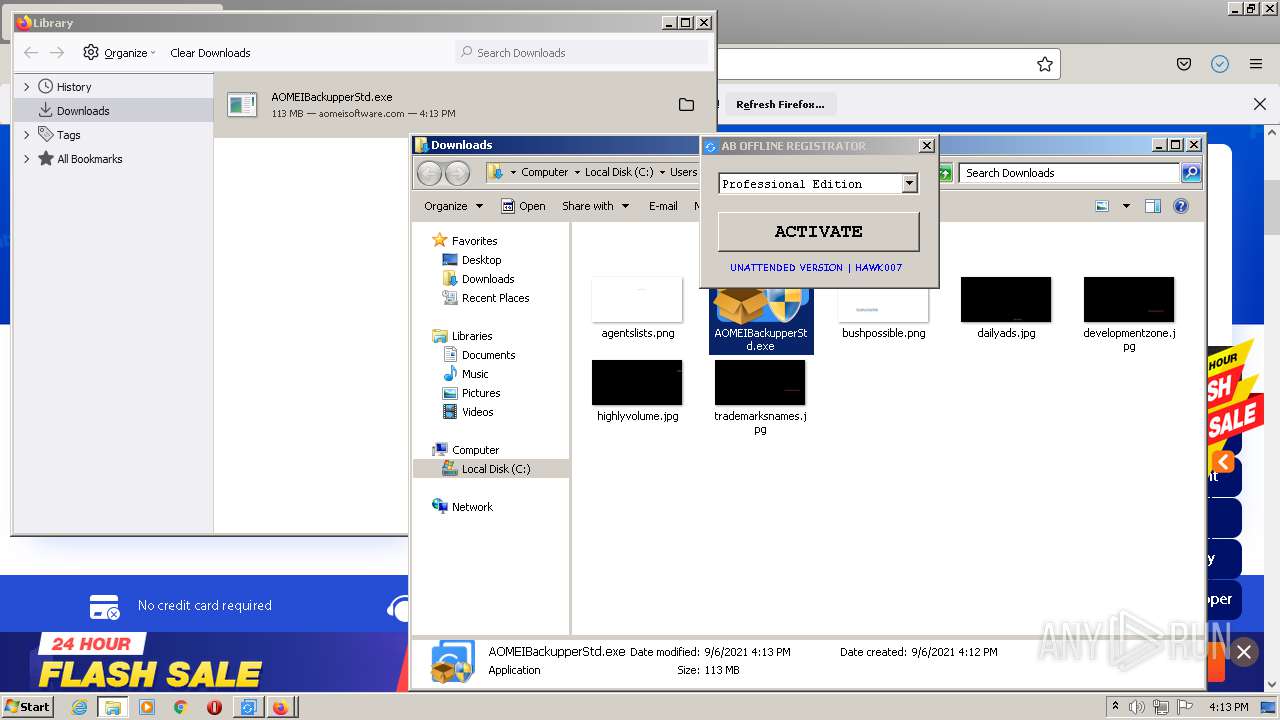
Task: Open the Windows Start menu
Action: (28, 706)
